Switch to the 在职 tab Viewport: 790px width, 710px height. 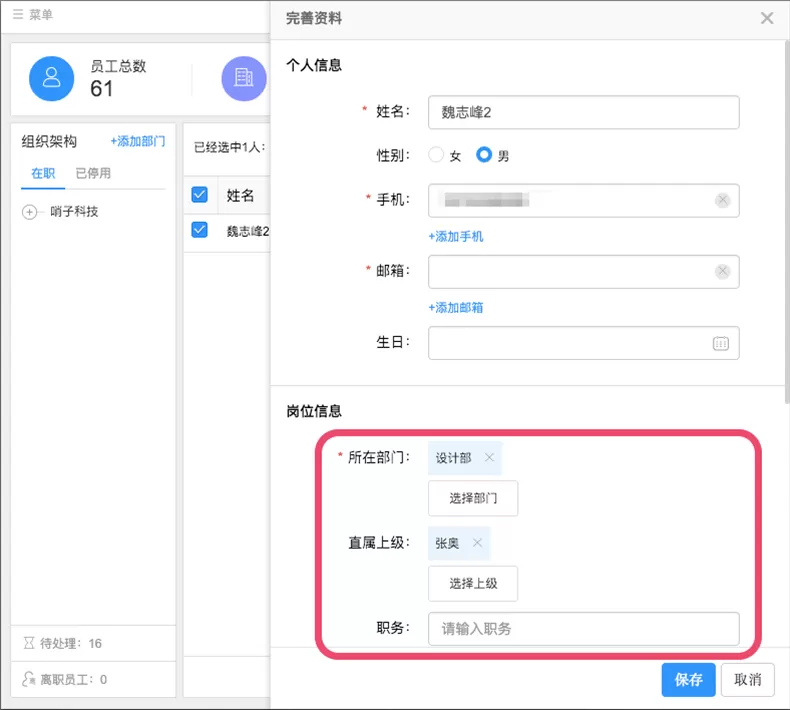point(43,173)
